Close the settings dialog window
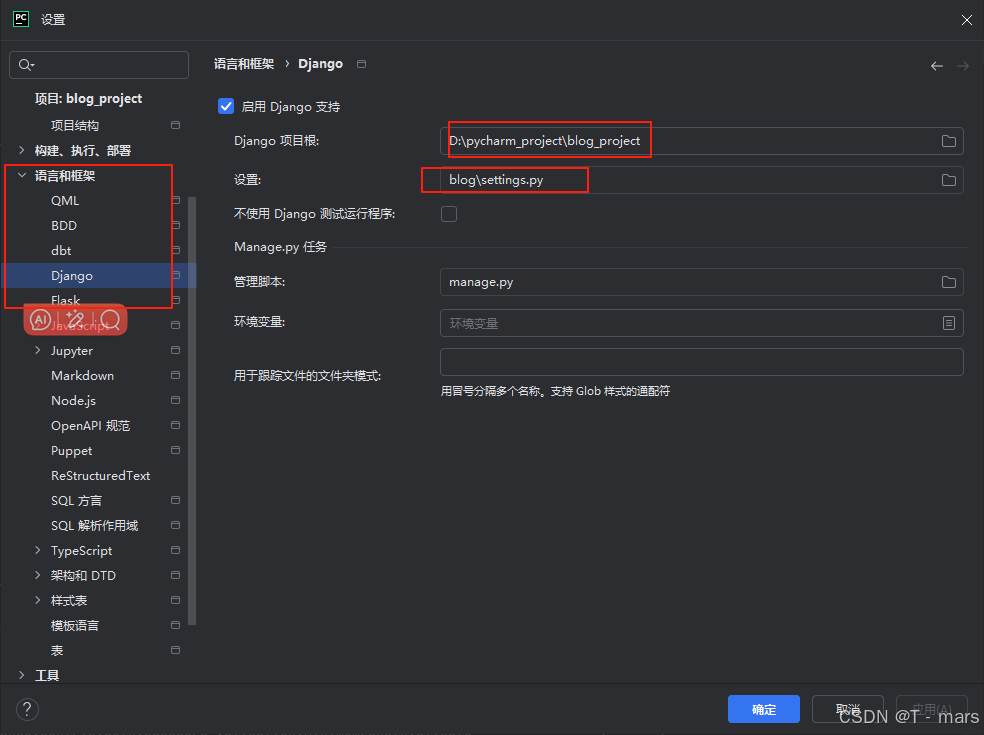 966,20
